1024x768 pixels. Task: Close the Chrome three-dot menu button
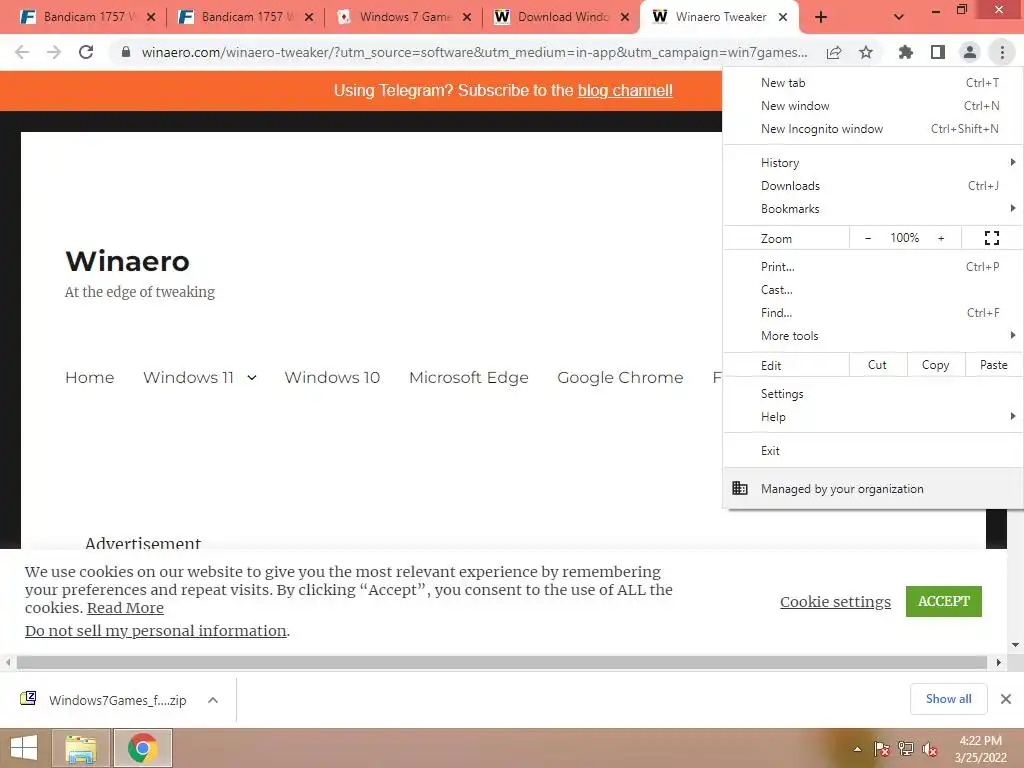pos(1002,52)
